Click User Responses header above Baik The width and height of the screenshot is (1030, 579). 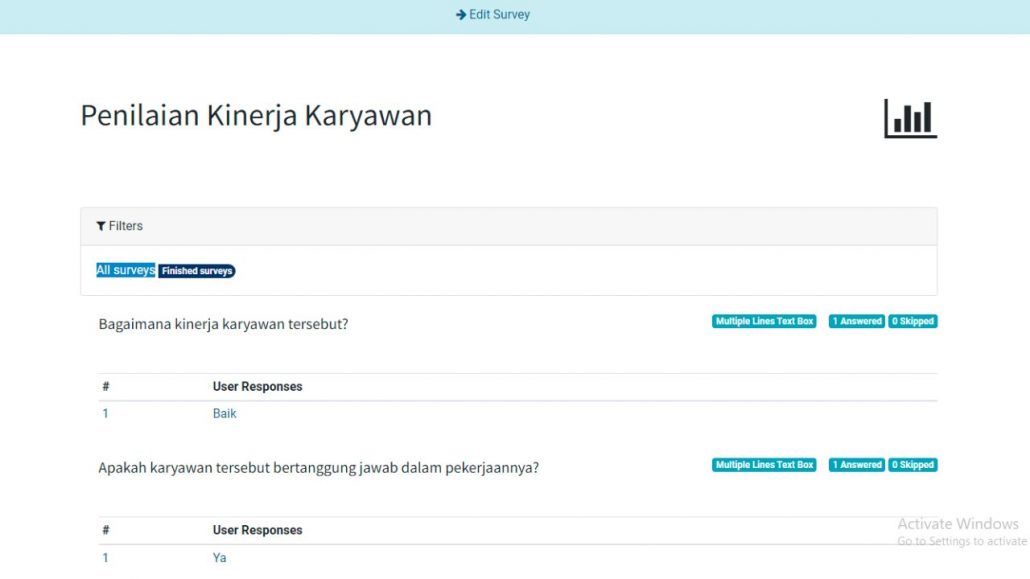(x=258, y=386)
